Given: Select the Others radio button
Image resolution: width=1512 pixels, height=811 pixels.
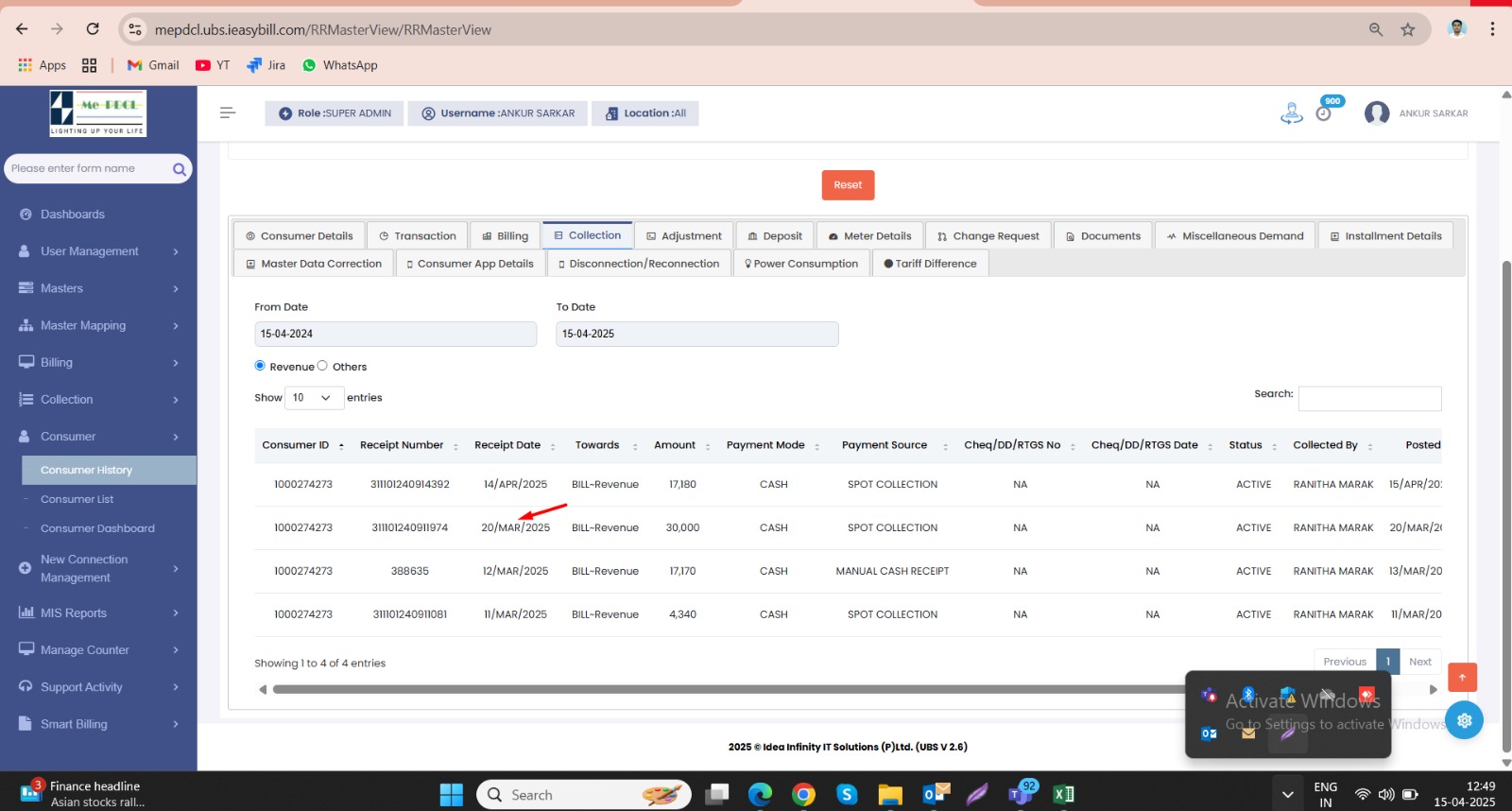Looking at the screenshot, I should click(x=322, y=366).
